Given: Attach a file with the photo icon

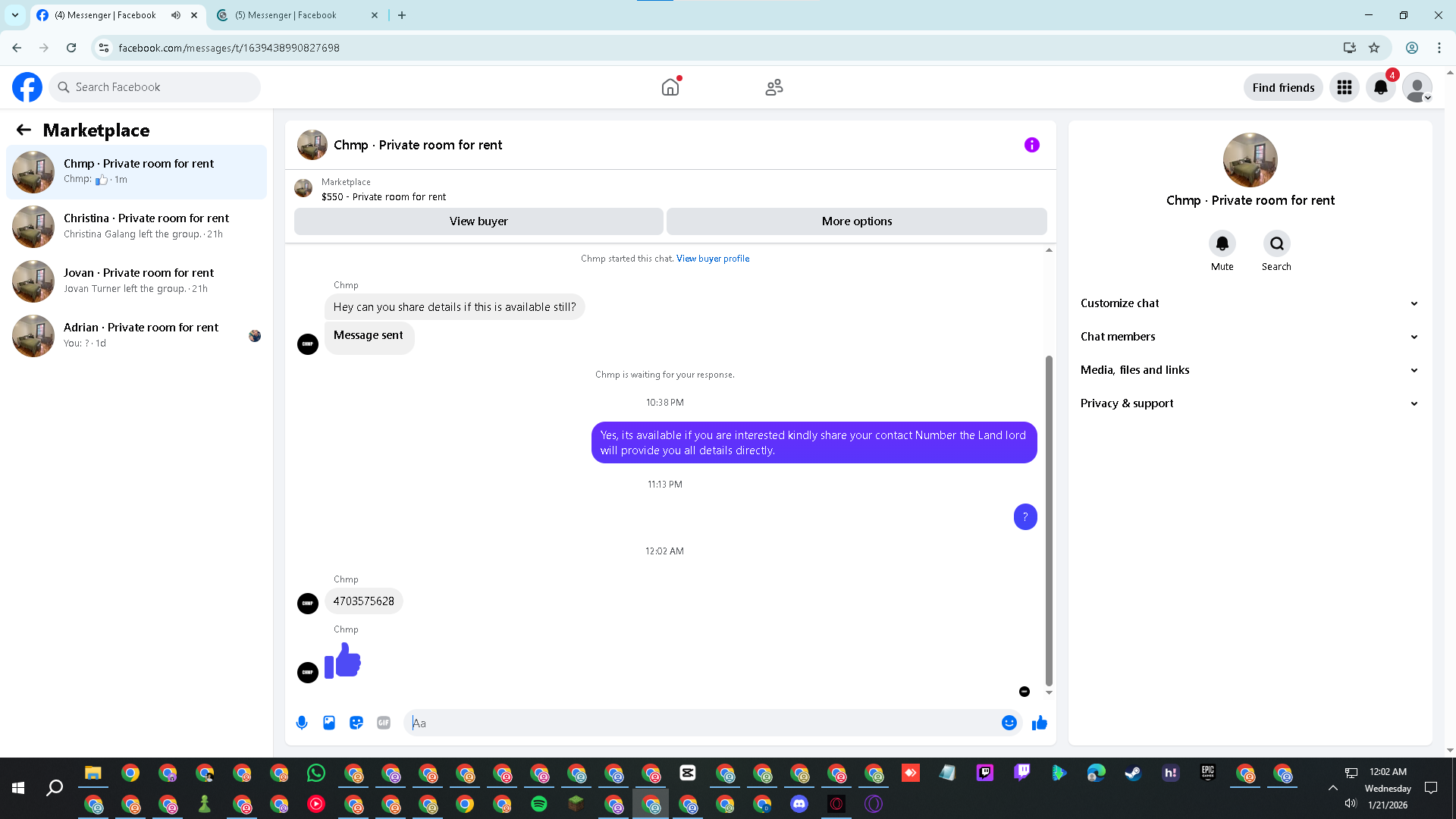Looking at the screenshot, I should [329, 723].
